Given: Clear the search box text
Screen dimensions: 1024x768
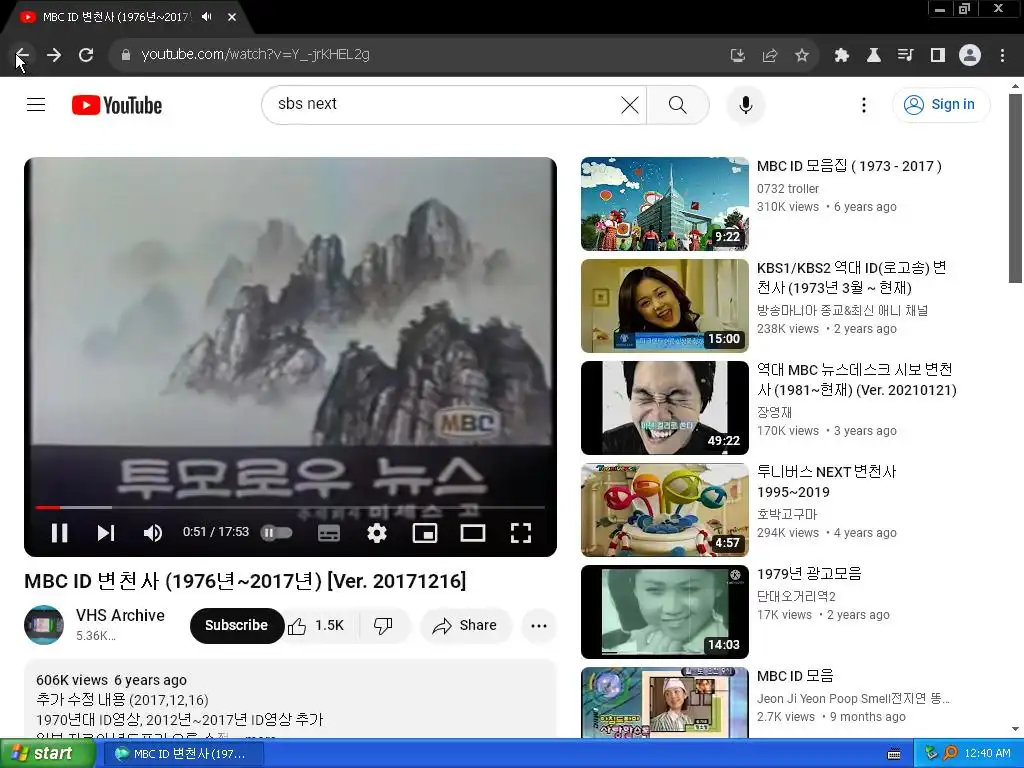Looking at the screenshot, I should point(630,104).
